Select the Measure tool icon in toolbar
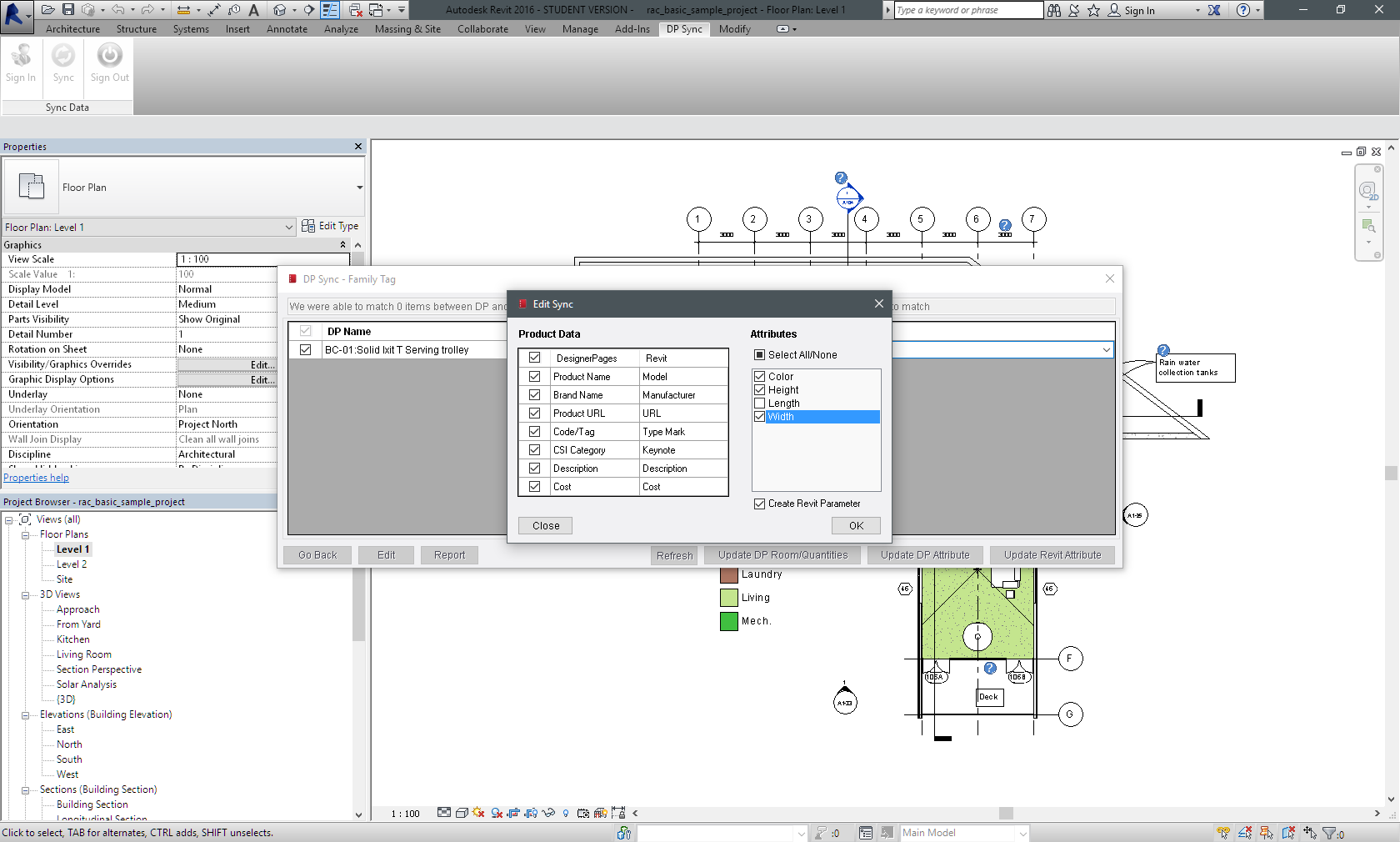 pyautogui.click(x=183, y=10)
